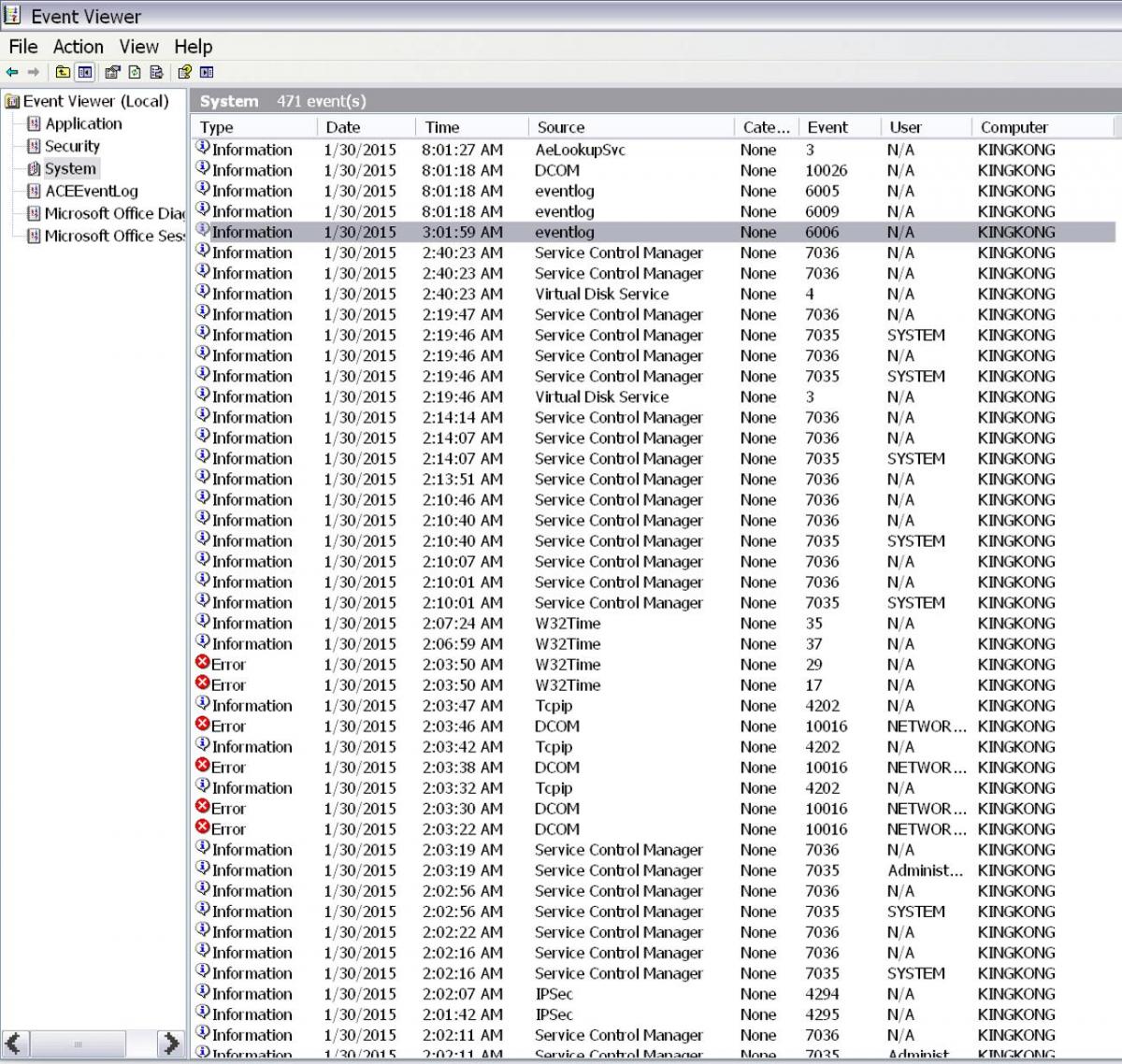The image size is (1122, 1064).
Task: Select Tcpip event at 2:03:47 AM
Action: coord(654,705)
